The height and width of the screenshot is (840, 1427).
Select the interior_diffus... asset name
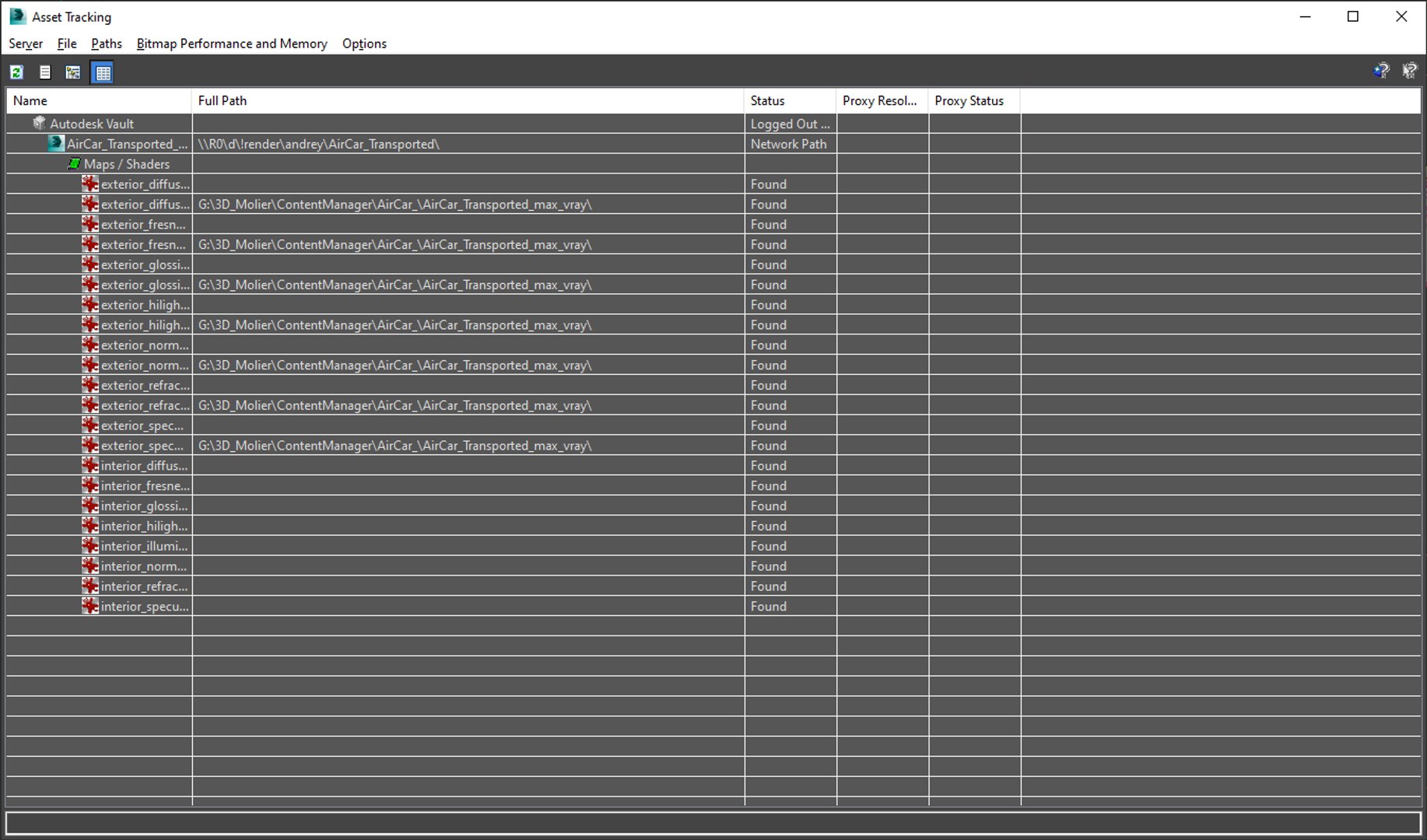145,466
